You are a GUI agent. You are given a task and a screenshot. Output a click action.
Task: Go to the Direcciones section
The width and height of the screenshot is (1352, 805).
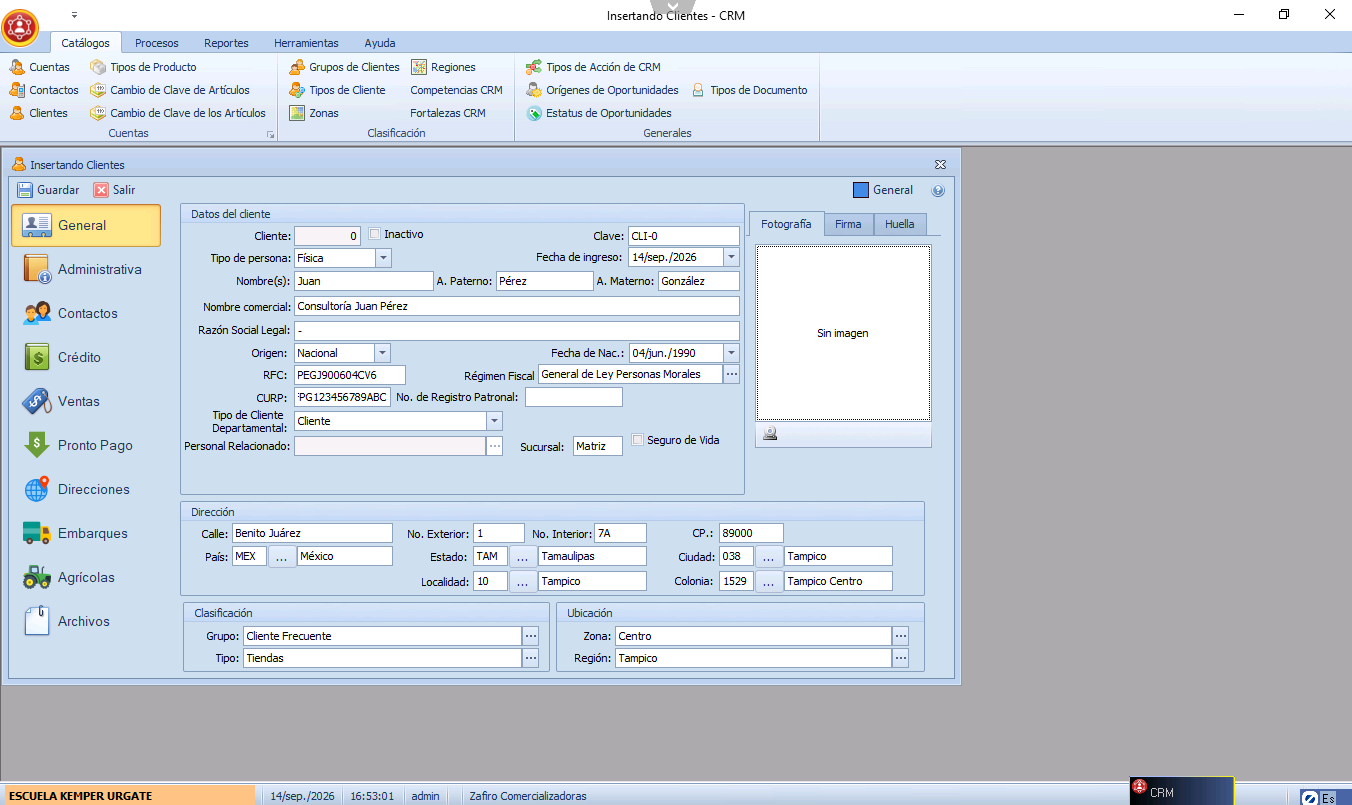pos(86,489)
